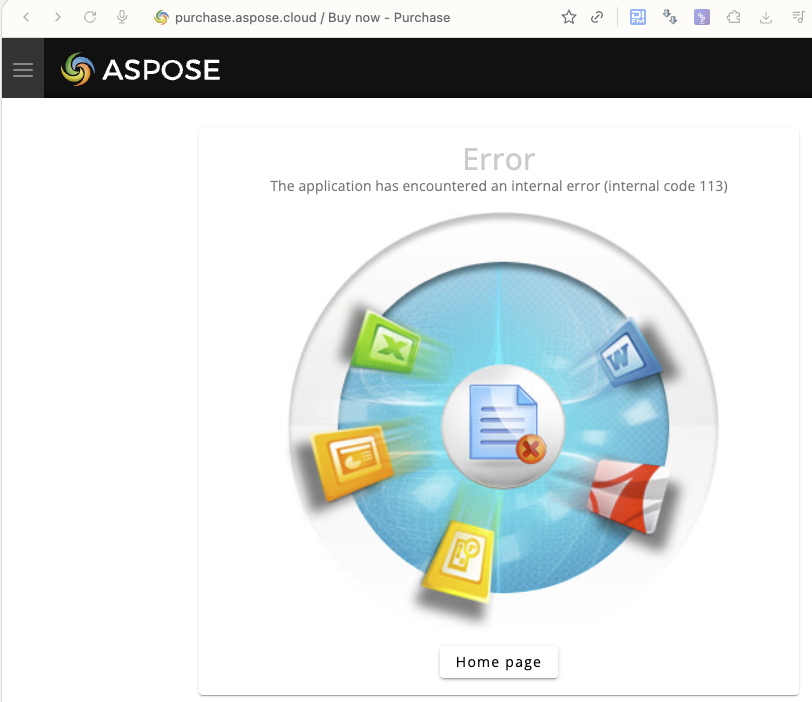Click the orange PowerPoint slide icon in the illustration
Image resolution: width=812 pixels, height=702 pixels.
(352, 461)
